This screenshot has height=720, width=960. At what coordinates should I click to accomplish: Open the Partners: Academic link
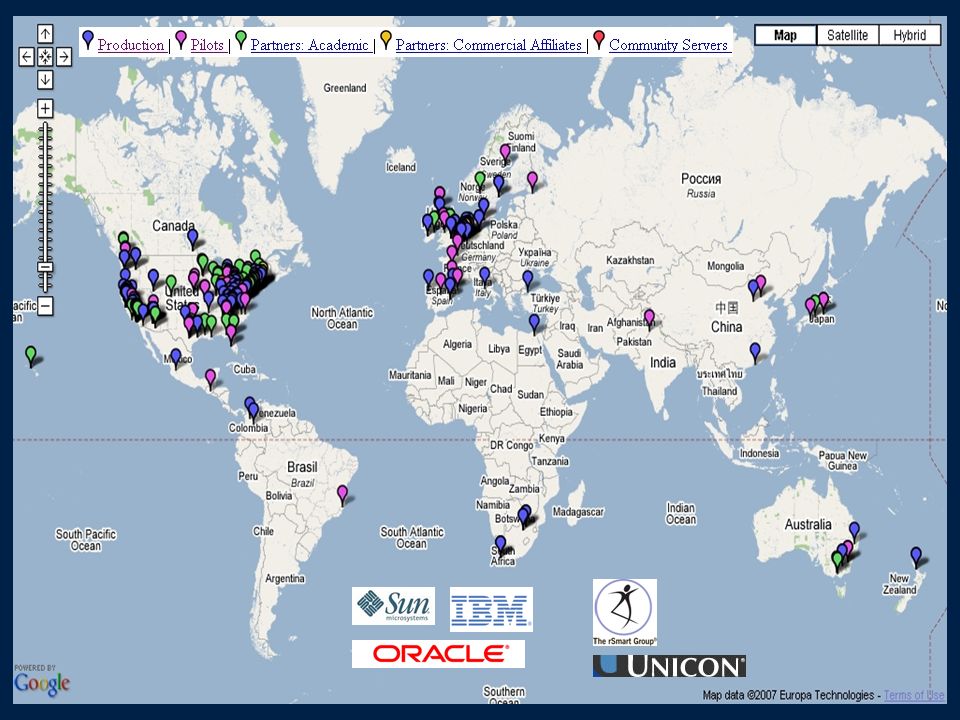[x=310, y=45]
